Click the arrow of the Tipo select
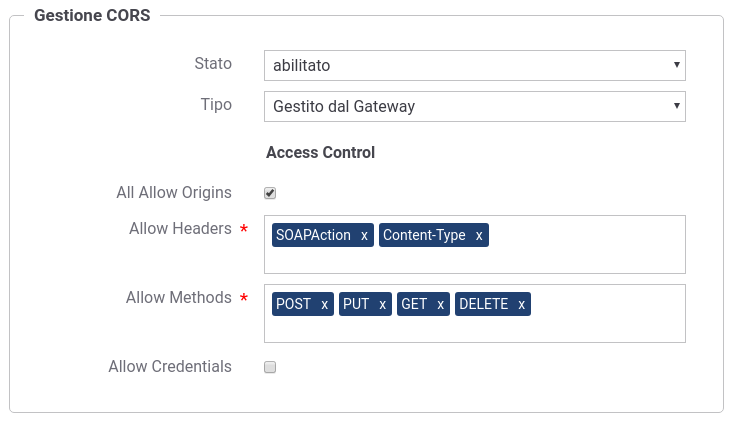738x421 pixels. click(676, 106)
